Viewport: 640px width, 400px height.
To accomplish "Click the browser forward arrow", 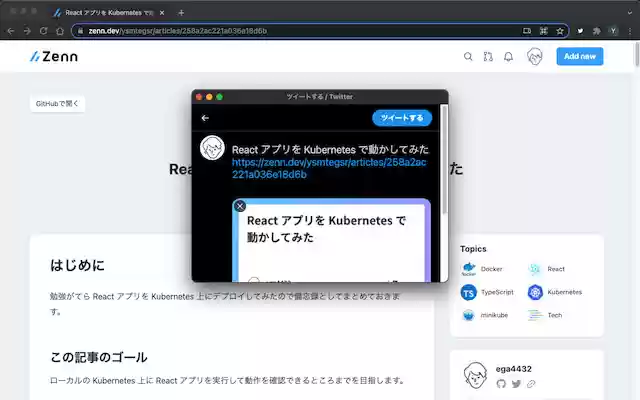I will click(x=27, y=31).
